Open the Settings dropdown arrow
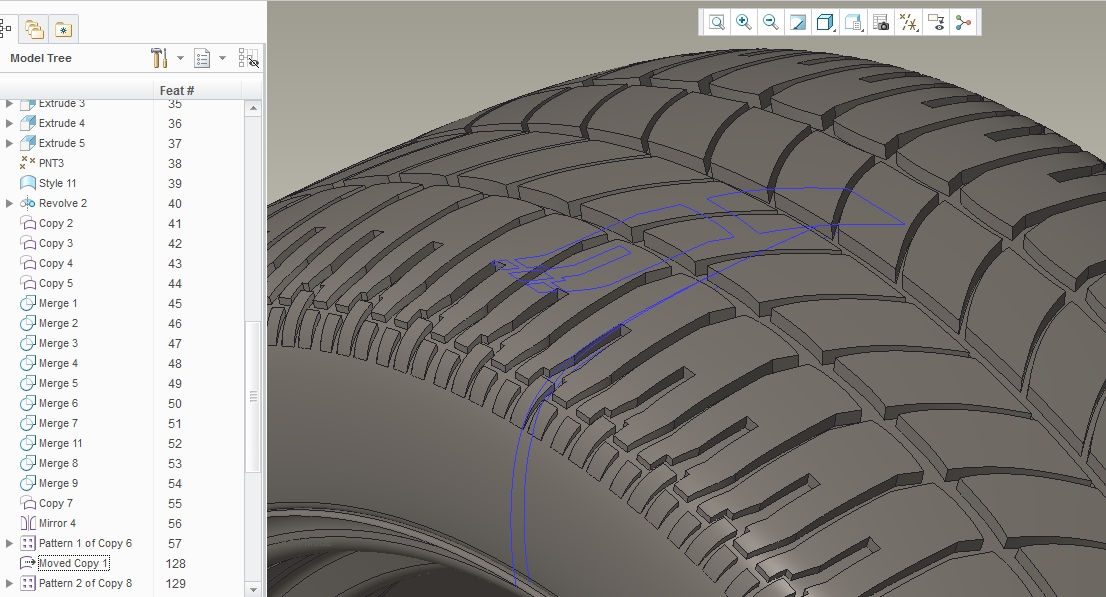Image resolution: width=1106 pixels, height=597 pixels. 180,58
